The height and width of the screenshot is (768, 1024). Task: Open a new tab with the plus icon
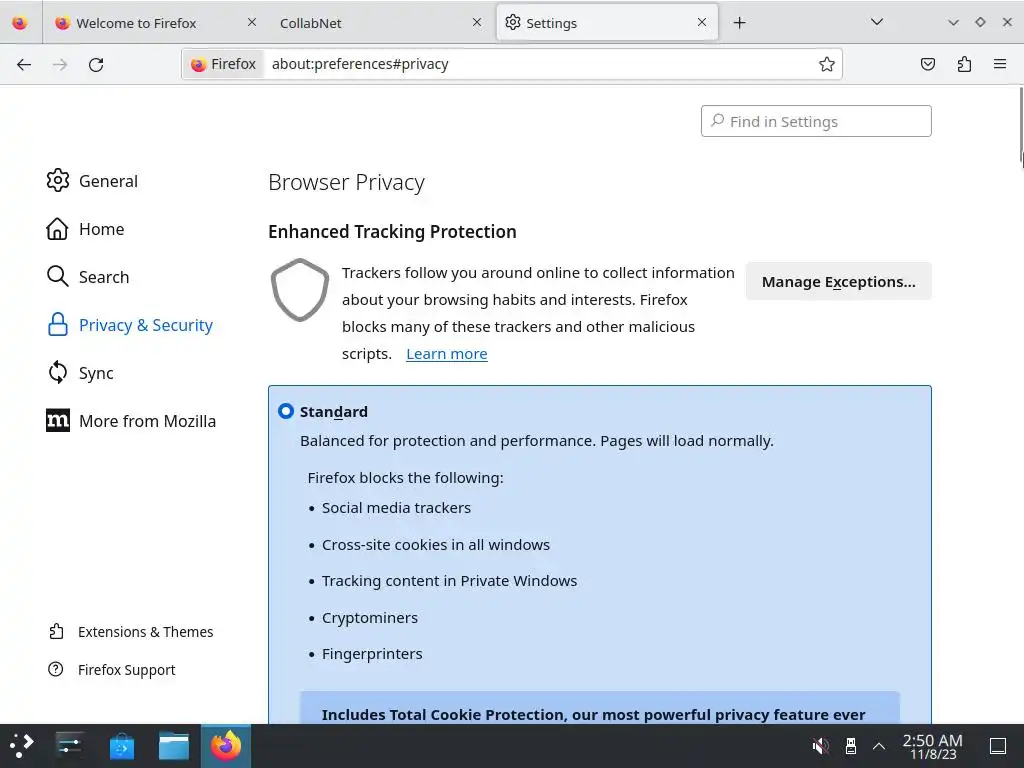739,23
